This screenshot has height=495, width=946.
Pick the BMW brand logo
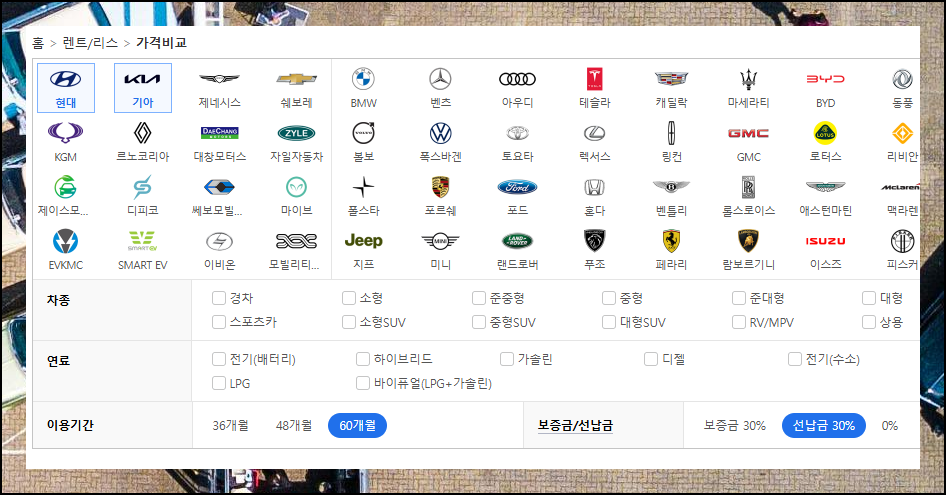pyautogui.click(x=363, y=79)
